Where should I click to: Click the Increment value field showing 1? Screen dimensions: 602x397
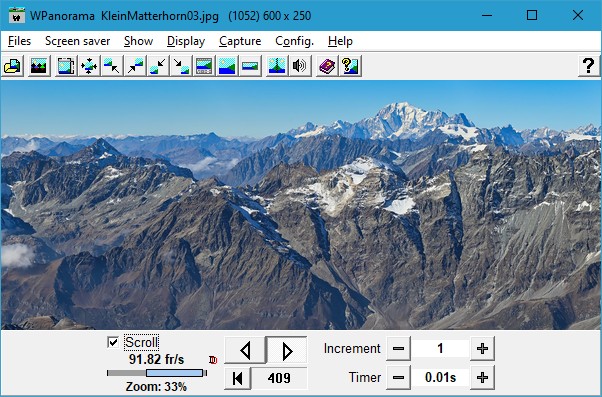click(x=440, y=349)
